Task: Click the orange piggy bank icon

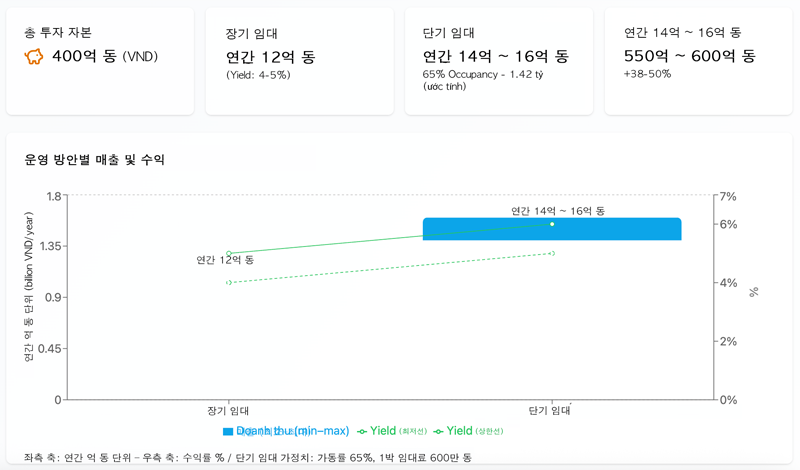Action: [35, 57]
